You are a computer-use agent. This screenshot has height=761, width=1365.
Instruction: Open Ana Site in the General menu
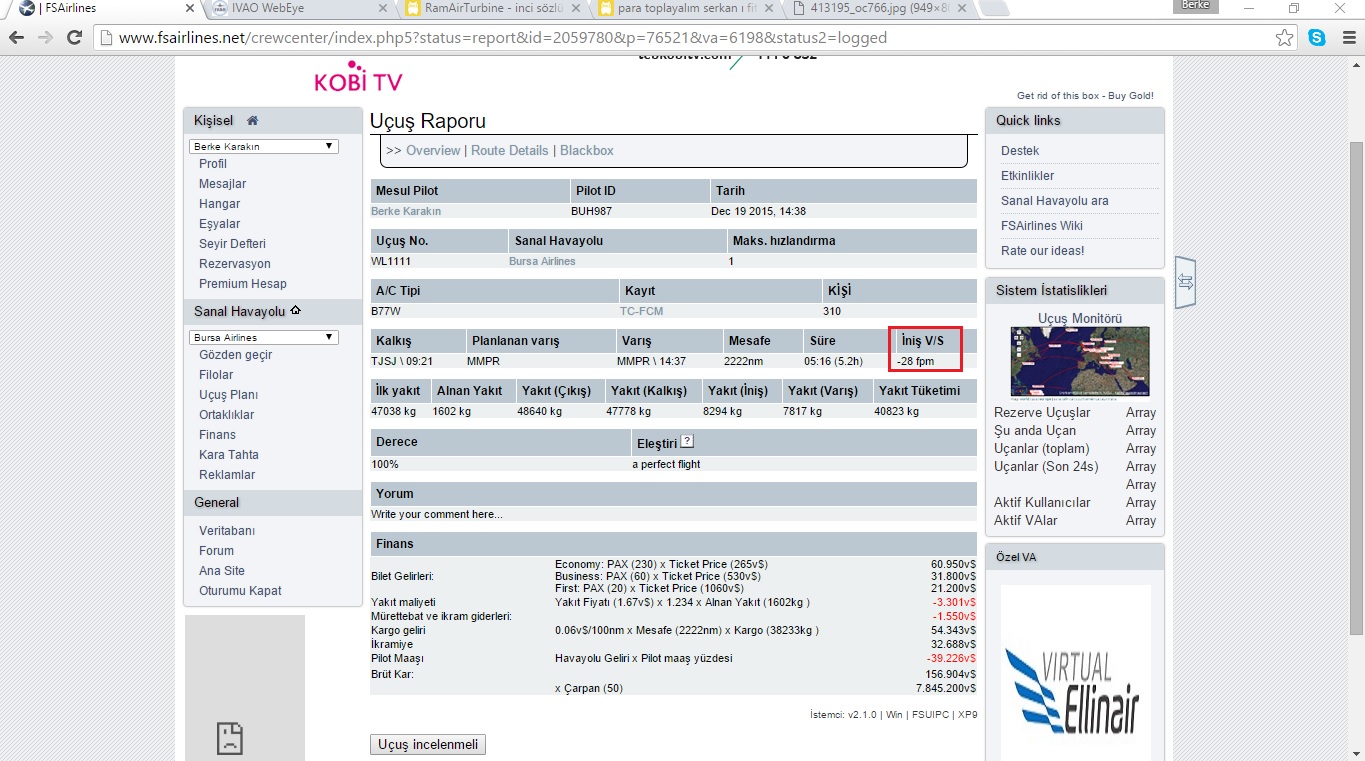coord(222,571)
